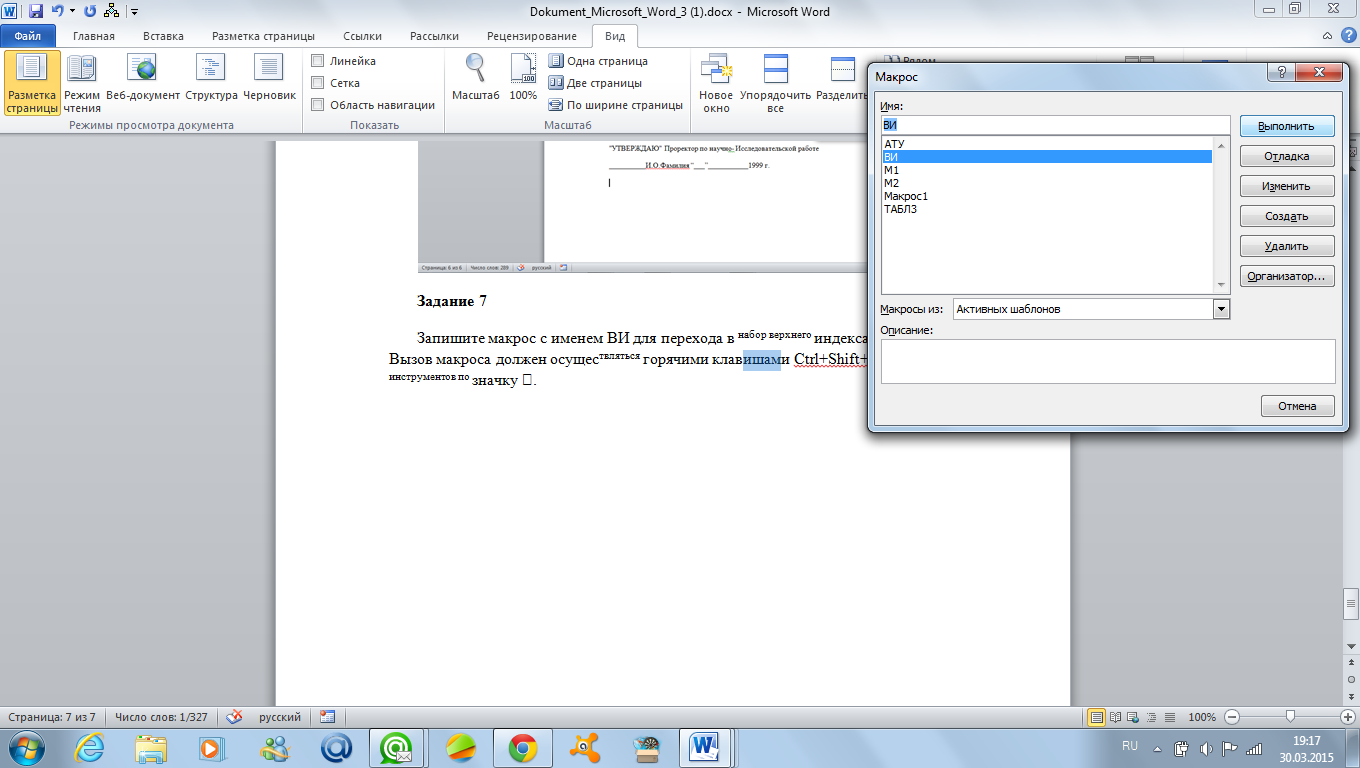Delete the macro with Удалить button

(x=1288, y=246)
